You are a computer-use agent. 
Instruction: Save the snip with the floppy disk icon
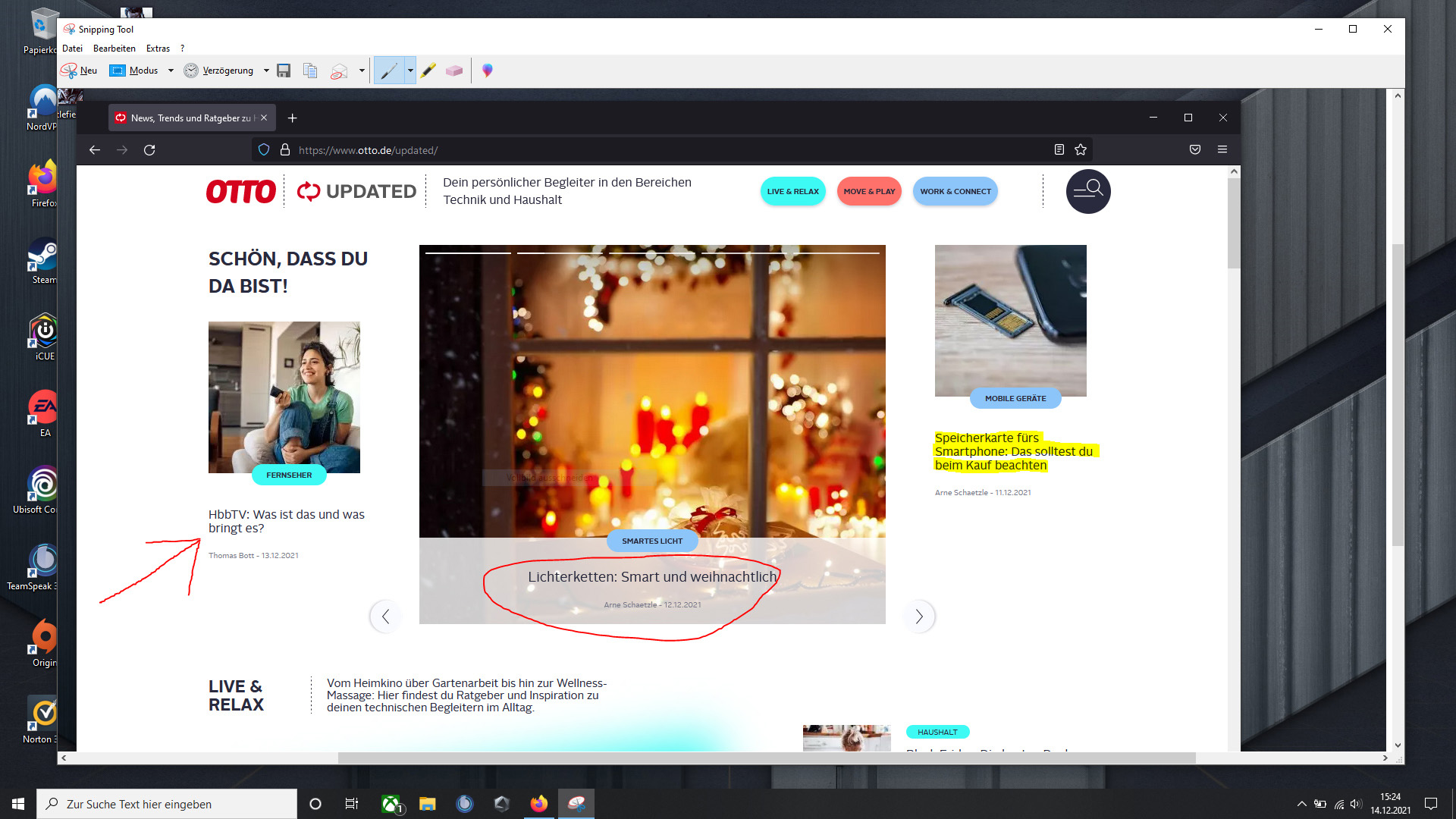pyautogui.click(x=284, y=70)
